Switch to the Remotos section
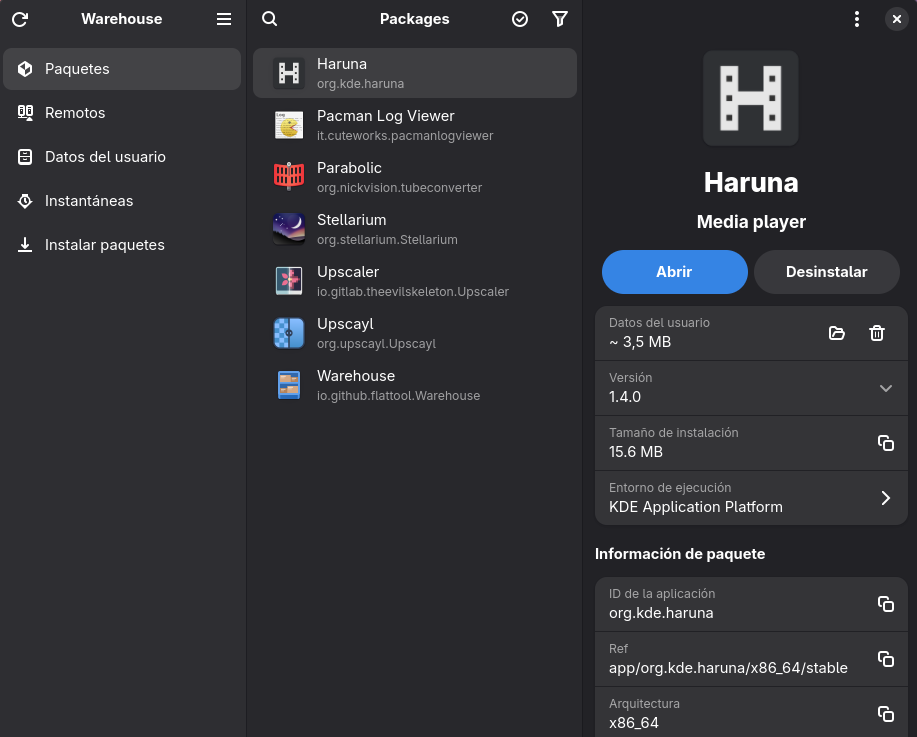Image resolution: width=917 pixels, height=737 pixels. click(x=75, y=113)
